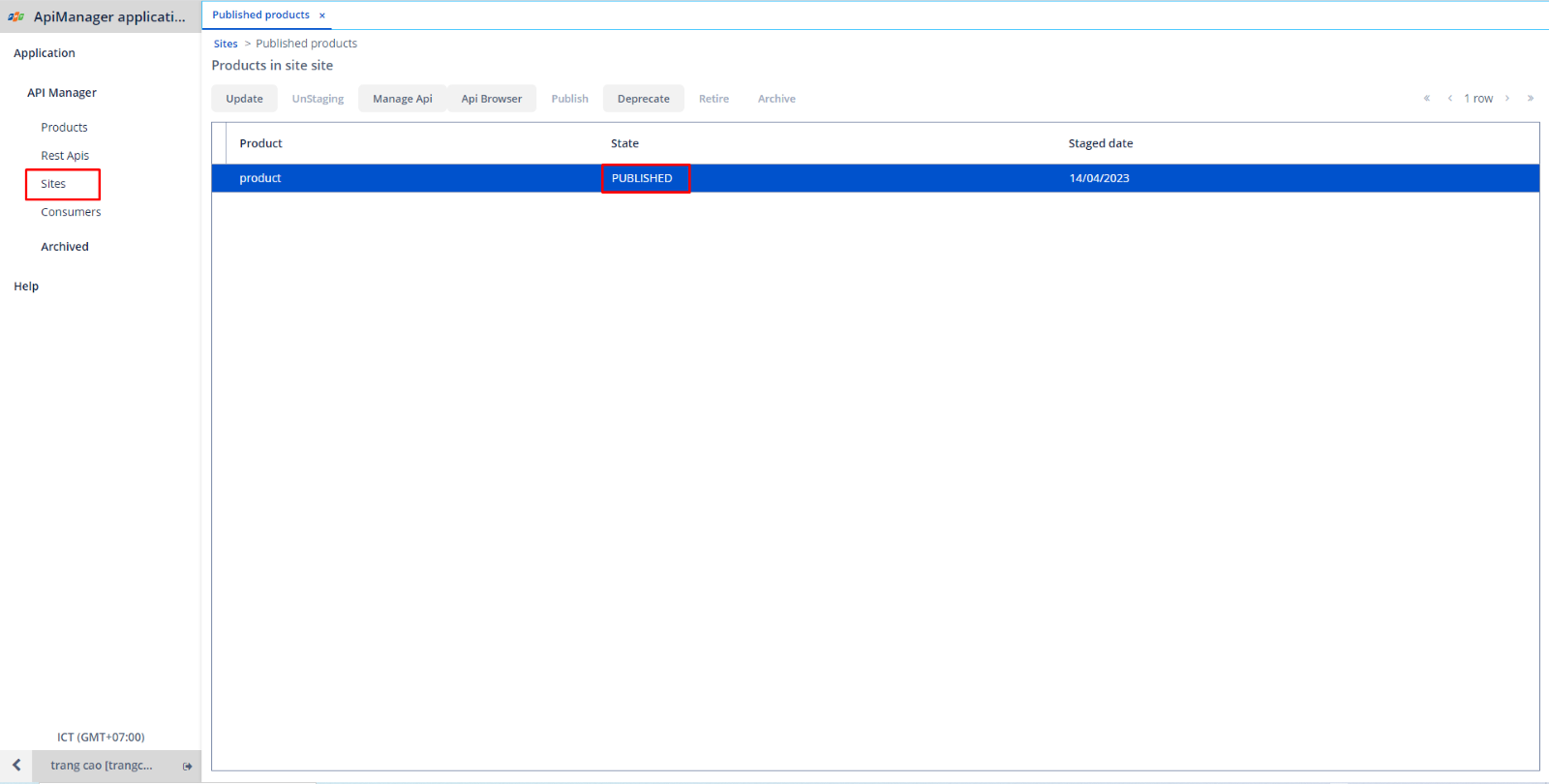This screenshot has width=1549, height=784.
Task: Go to the previous page of rows
Action: [x=1449, y=98]
